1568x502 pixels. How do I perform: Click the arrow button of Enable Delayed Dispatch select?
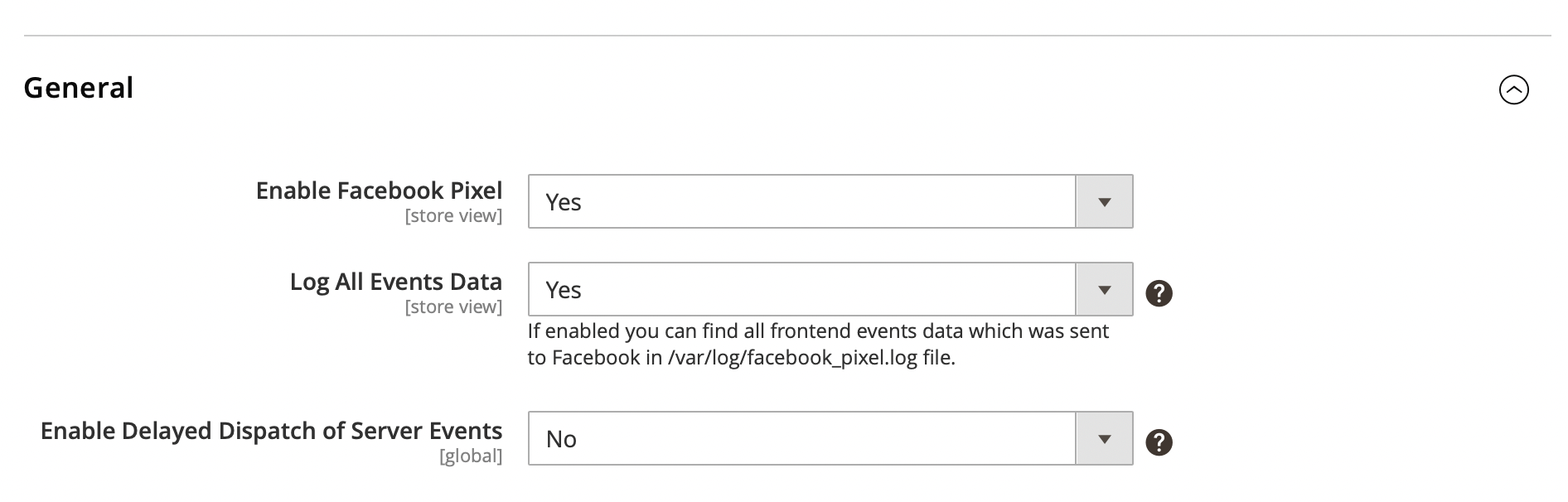(x=1104, y=439)
